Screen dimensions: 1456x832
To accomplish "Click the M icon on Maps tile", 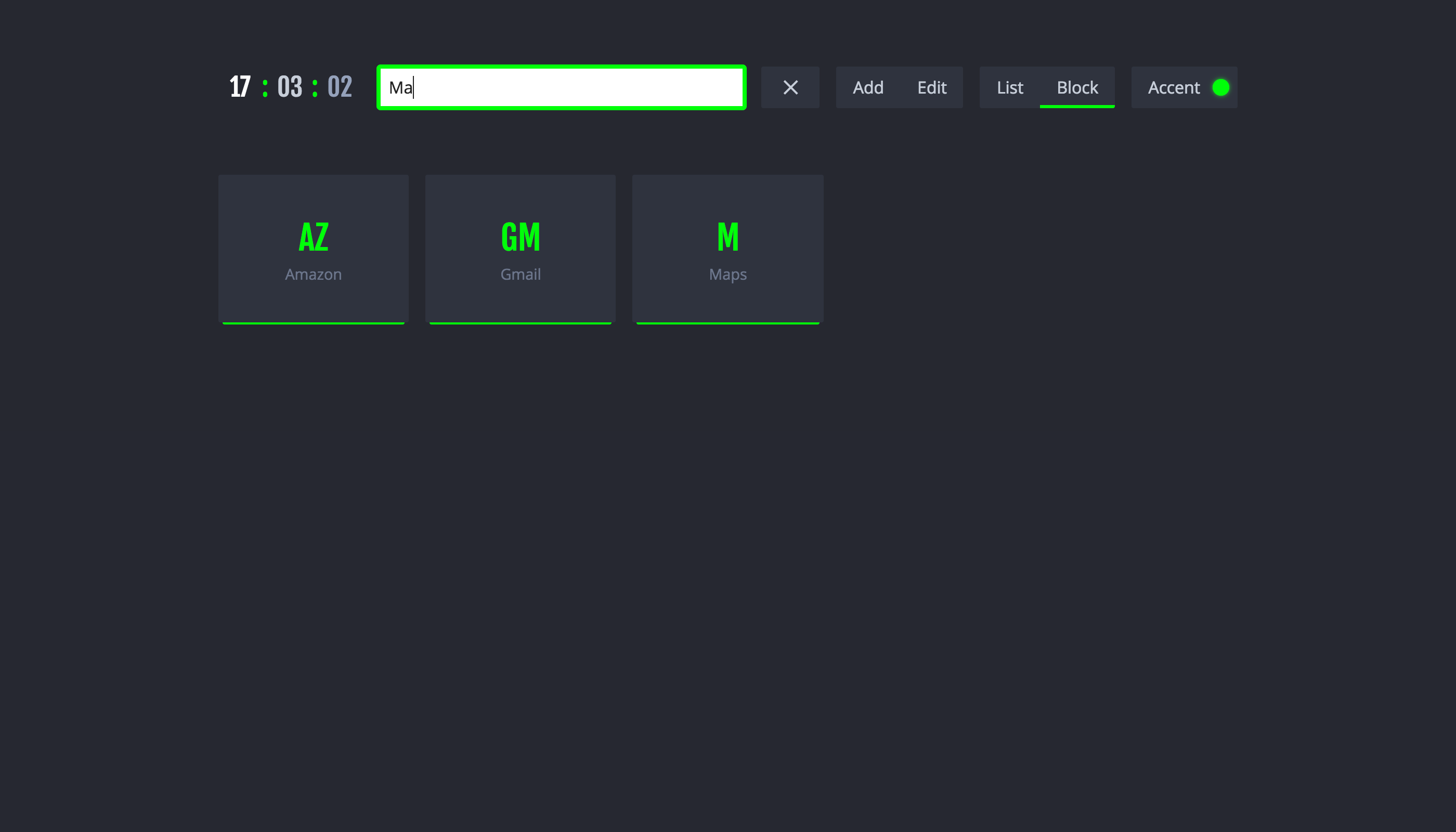I will (x=727, y=237).
